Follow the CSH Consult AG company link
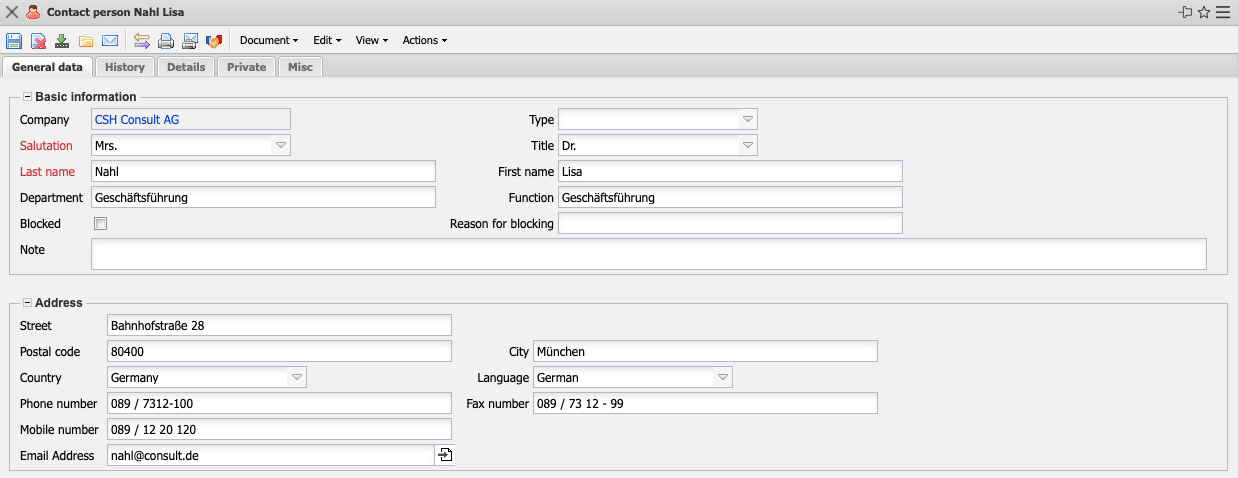The width and height of the screenshot is (1239, 478). pos(137,120)
